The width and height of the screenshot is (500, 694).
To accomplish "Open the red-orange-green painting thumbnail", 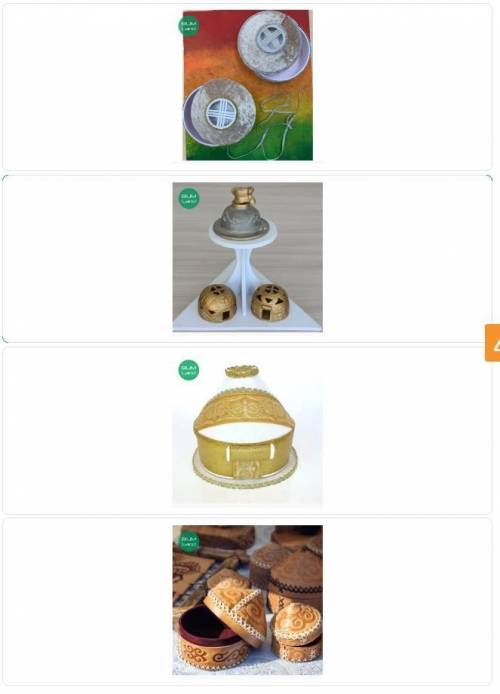I will pos(248,85).
